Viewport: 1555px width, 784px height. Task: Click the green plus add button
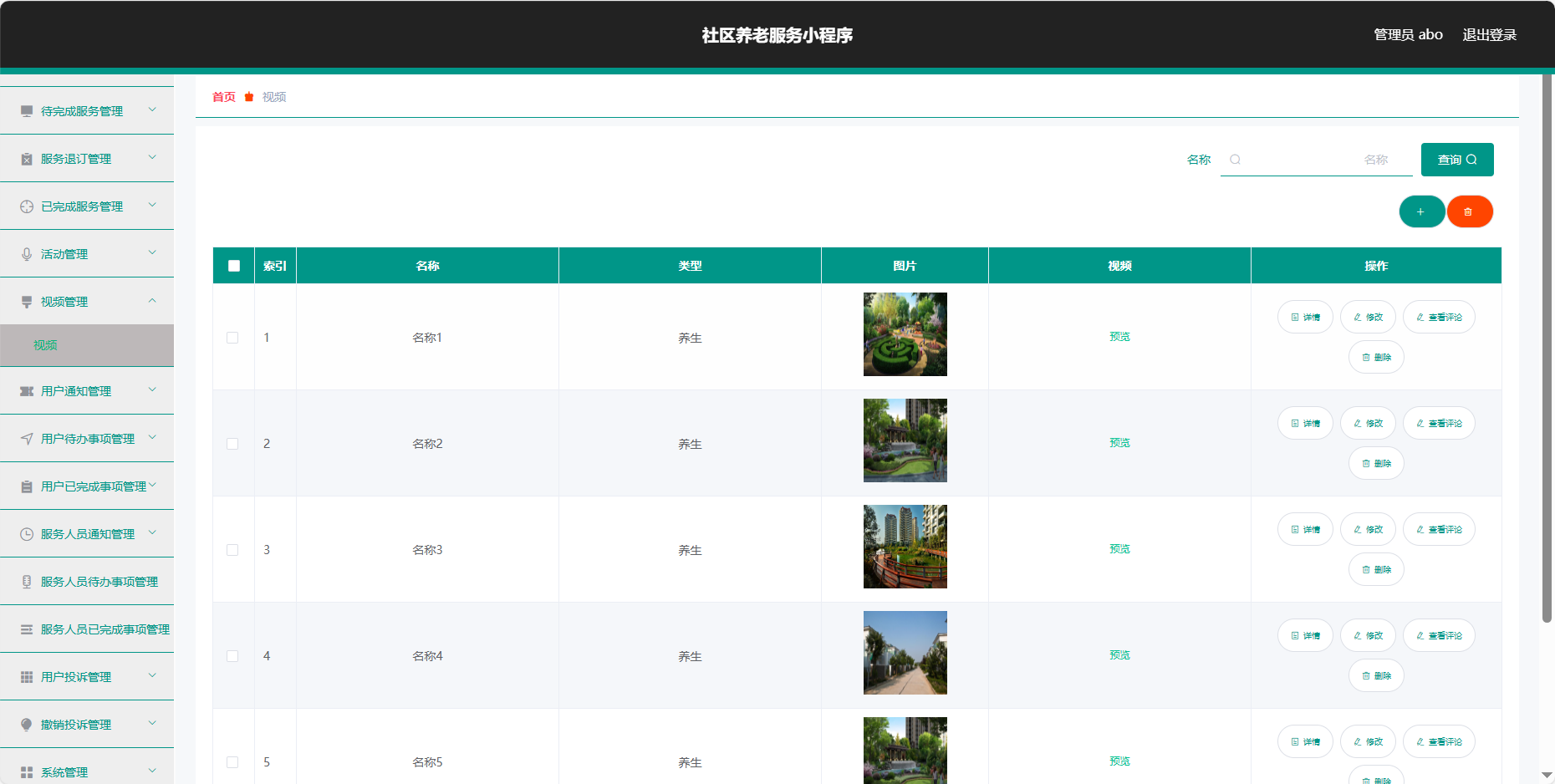pos(1421,211)
